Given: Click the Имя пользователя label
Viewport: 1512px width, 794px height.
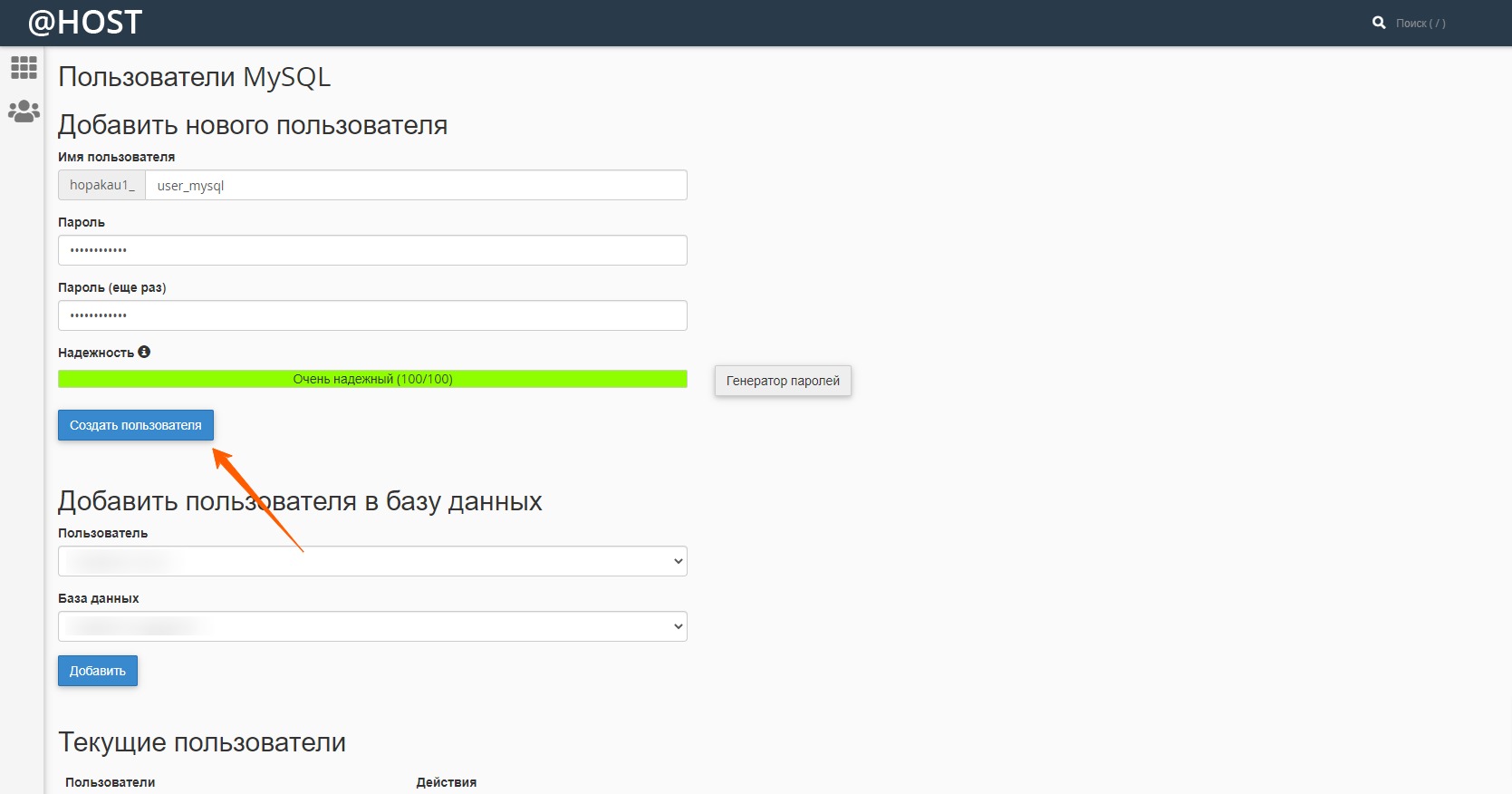Looking at the screenshot, I should coord(117,157).
